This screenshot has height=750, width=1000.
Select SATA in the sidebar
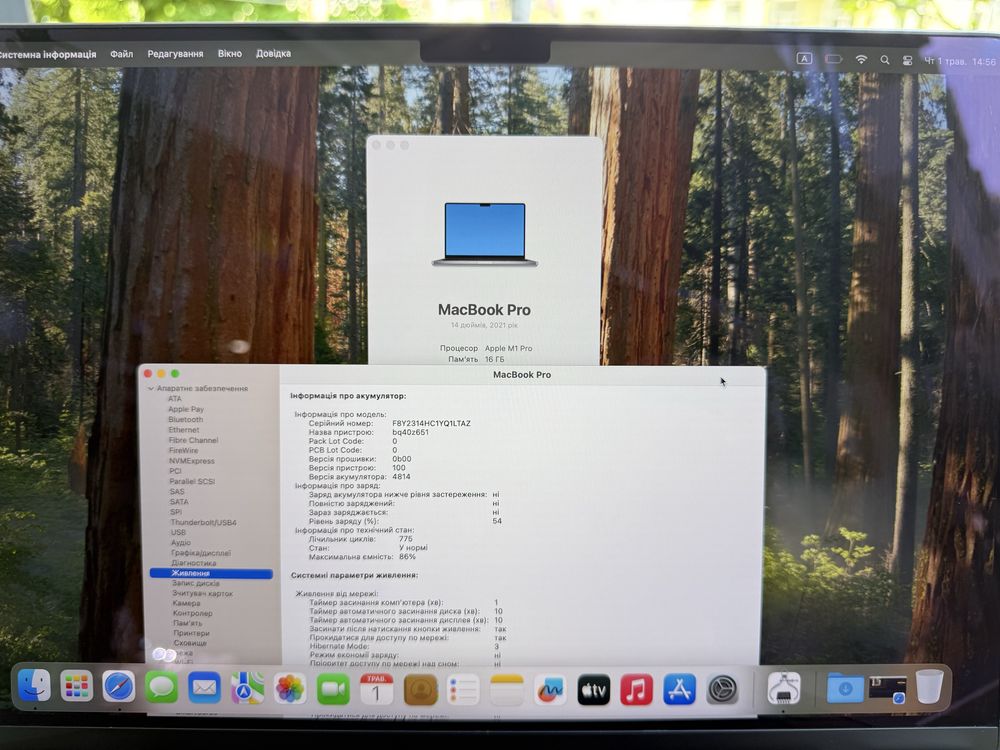click(x=179, y=501)
